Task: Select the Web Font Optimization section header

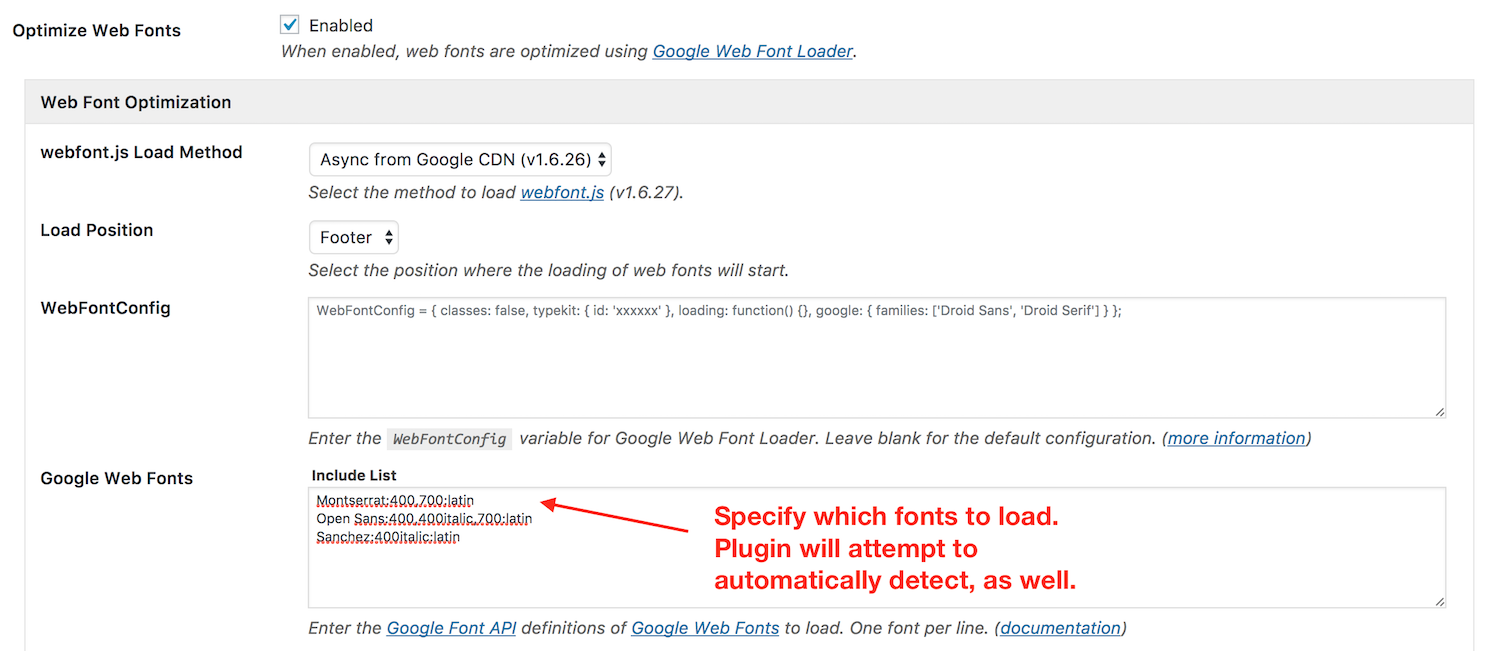Action: point(749,102)
